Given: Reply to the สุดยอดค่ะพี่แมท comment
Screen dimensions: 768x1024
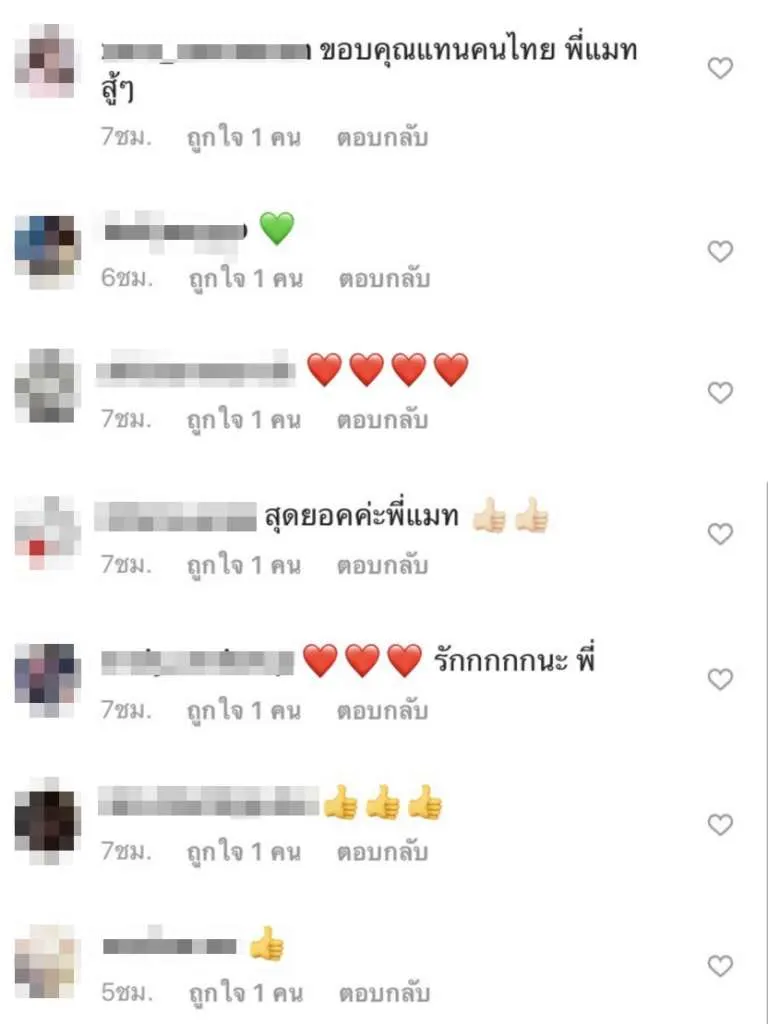Looking at the screenshot, I should [x=382, y=566].
